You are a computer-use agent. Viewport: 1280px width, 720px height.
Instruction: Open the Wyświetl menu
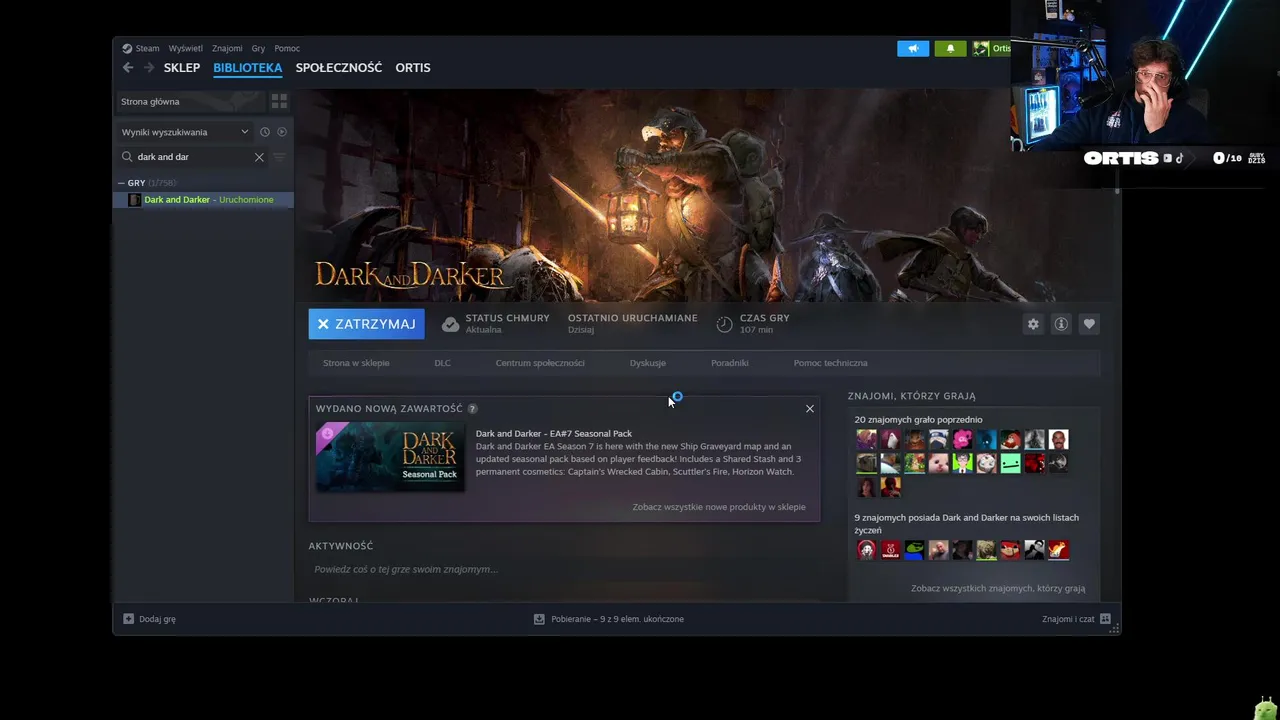pyautogui.click(x=185, y=48)
